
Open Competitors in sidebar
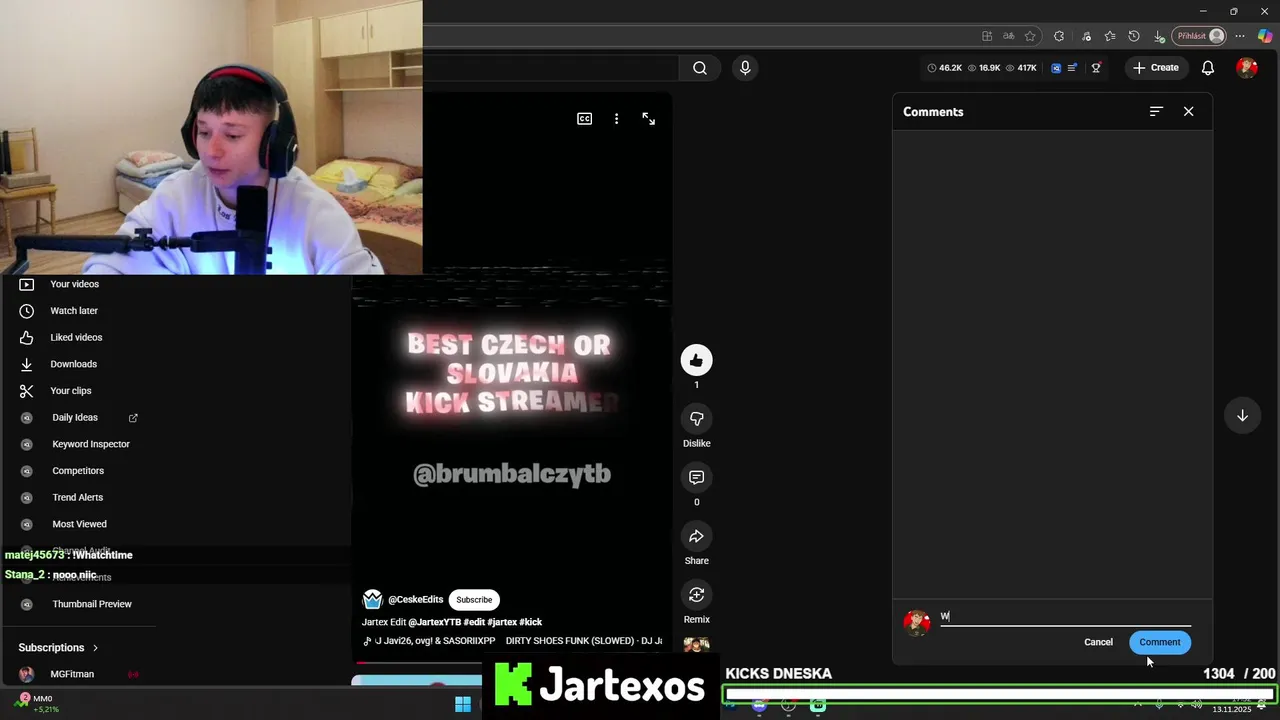point(80,471)
